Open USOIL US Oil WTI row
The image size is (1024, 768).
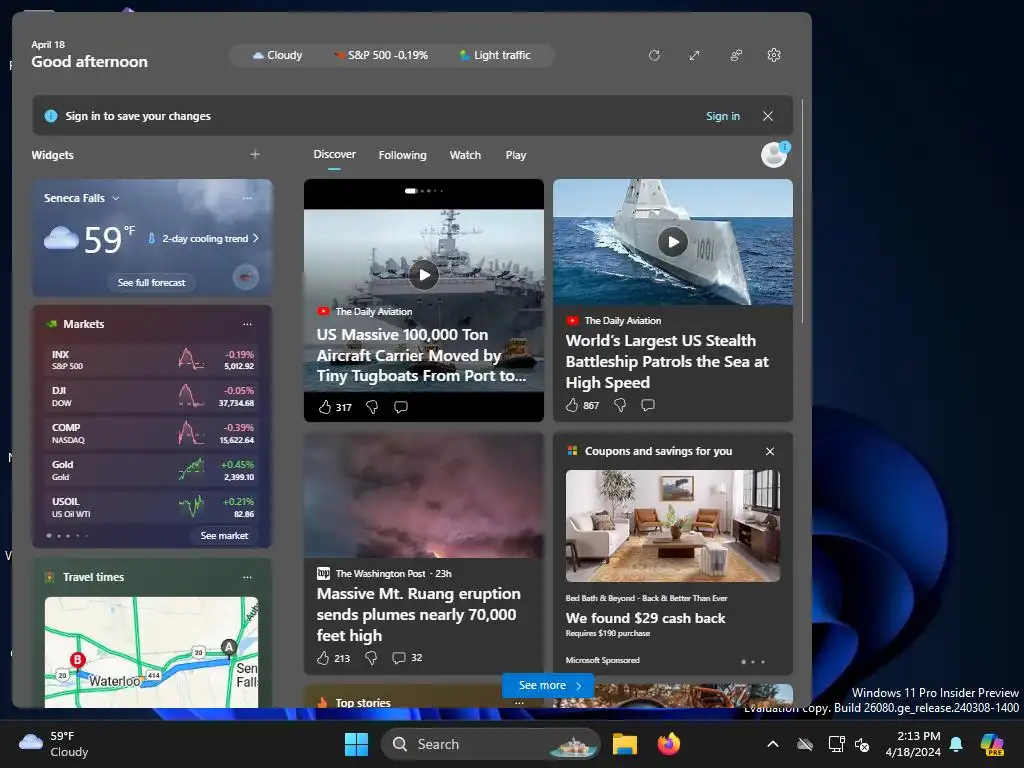tap(152, 507)
